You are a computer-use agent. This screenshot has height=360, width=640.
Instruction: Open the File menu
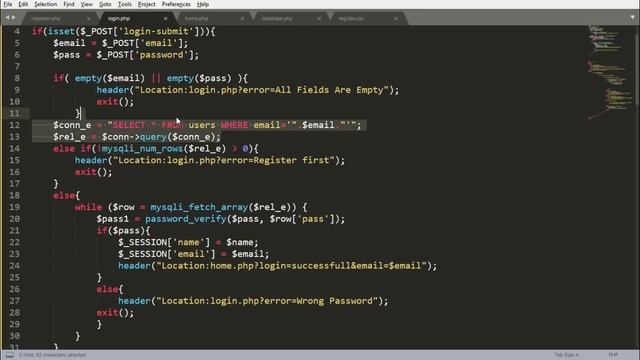point(7,4)
